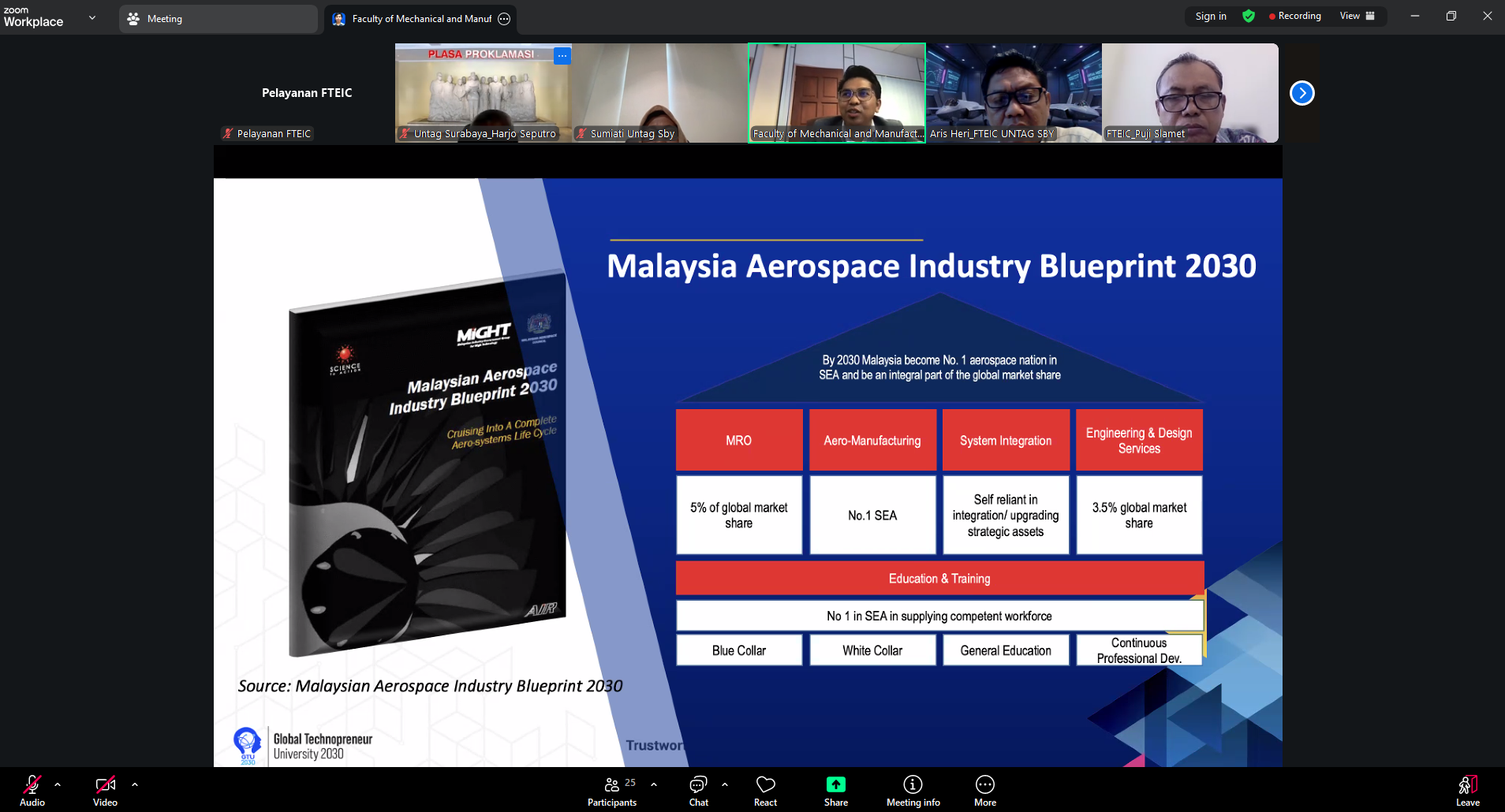Unmute microphone with Audio button

[x=32, y=790]
